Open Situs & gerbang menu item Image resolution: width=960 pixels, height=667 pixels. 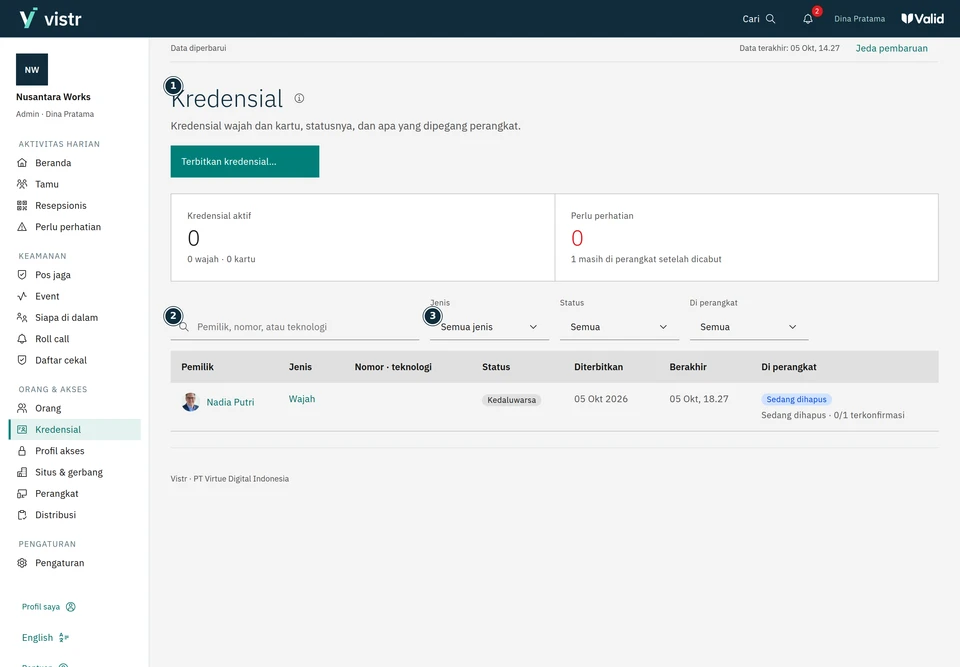coord(75,472)
